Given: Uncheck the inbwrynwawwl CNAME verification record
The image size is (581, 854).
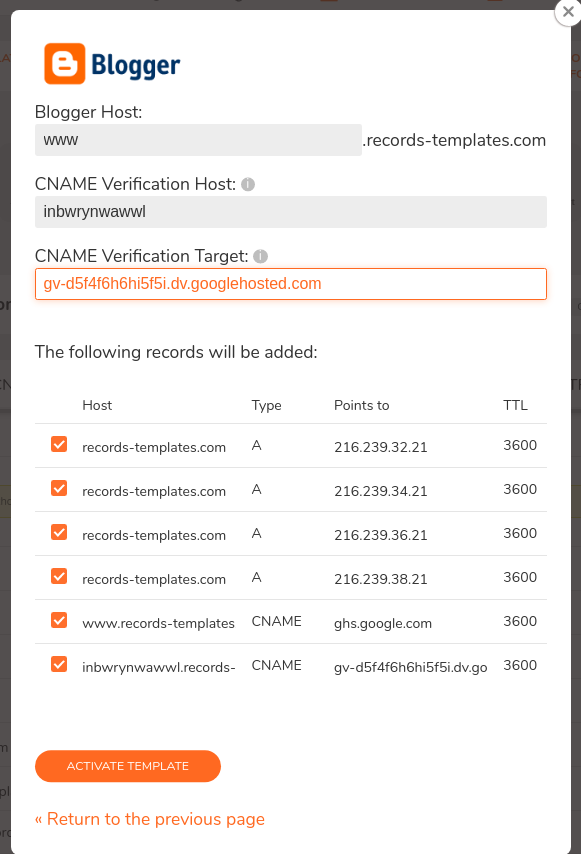Looking at the screenshot, I should coord(59,665).
